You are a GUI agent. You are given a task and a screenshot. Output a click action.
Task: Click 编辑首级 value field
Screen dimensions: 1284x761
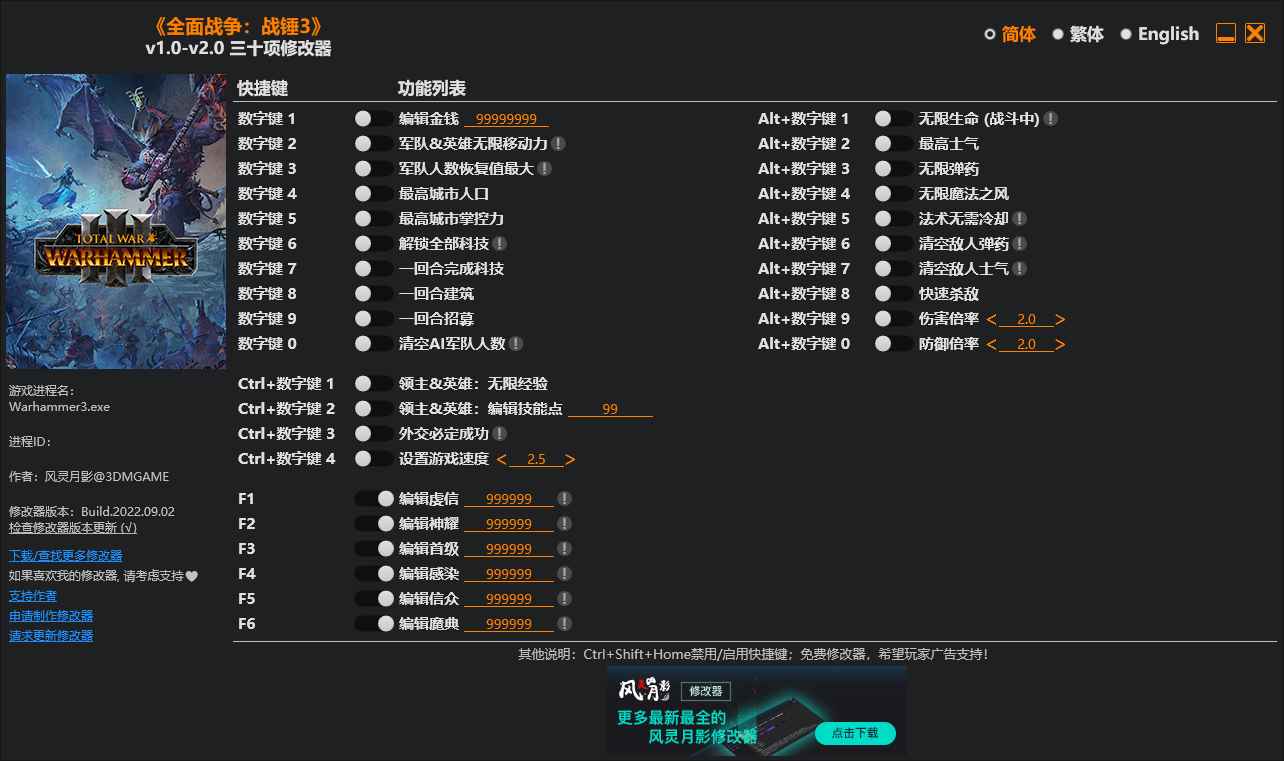508,549
